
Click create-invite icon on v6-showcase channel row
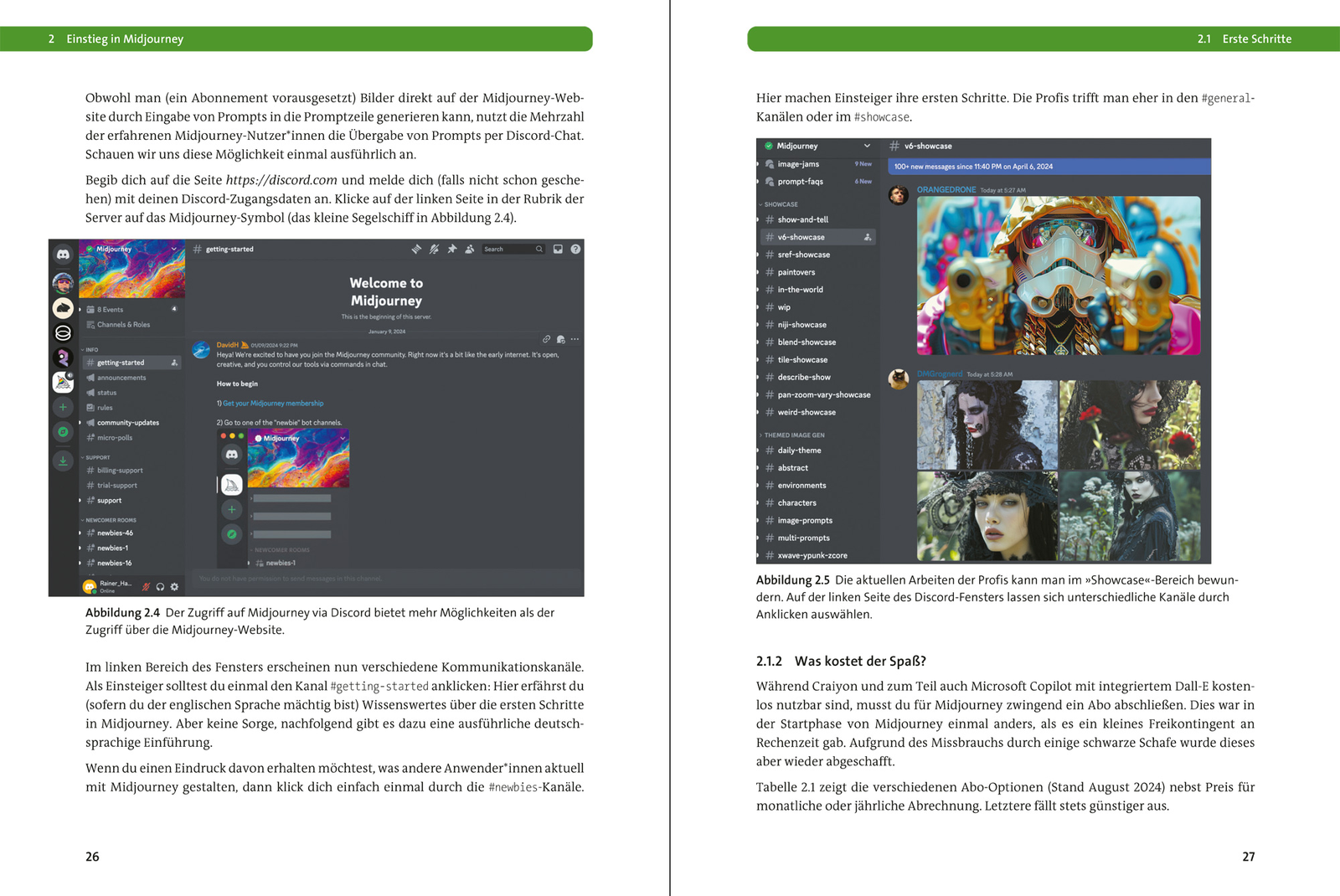tap(868, 237)
